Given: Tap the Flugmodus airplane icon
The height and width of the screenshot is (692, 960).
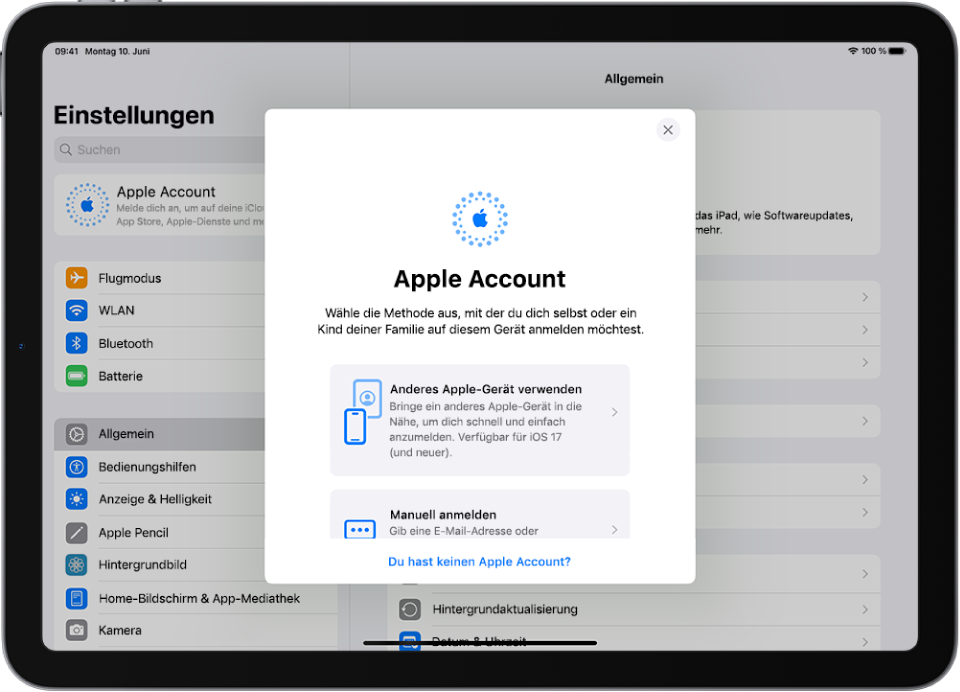Looking at the screenshot, I should click(77, 277).
